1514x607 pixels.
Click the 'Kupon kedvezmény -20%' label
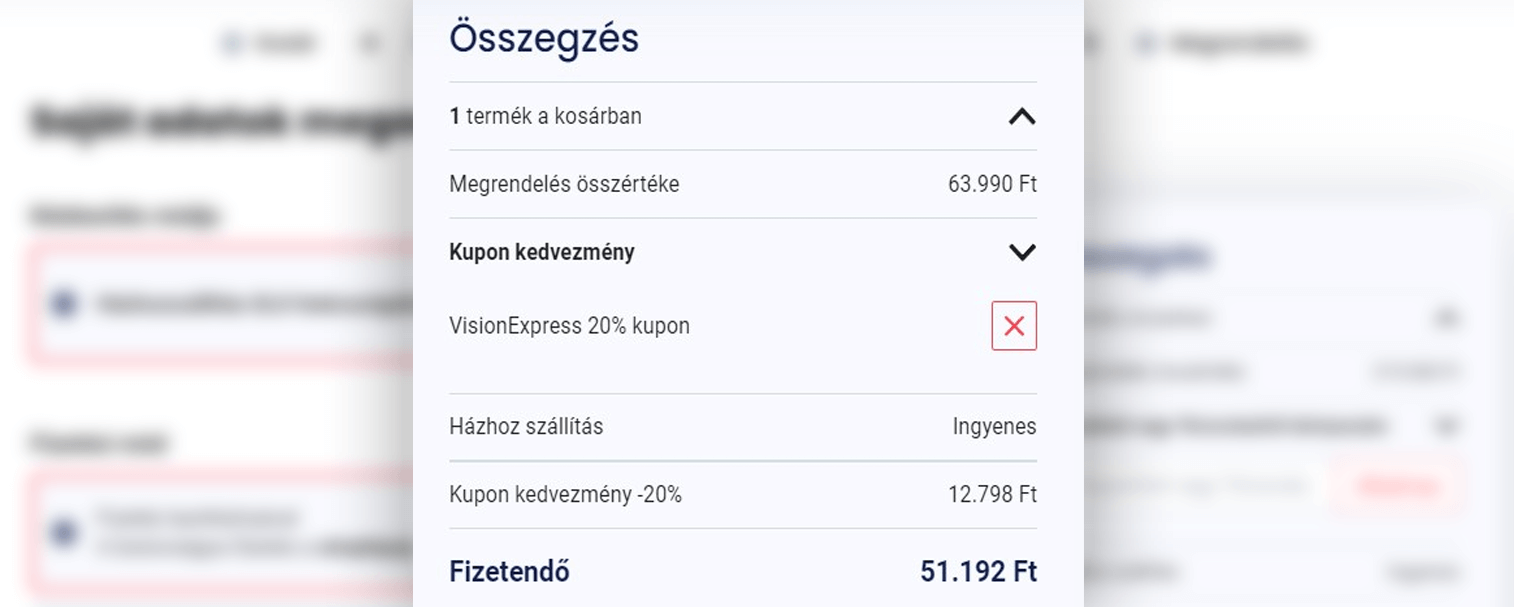coord(565,494)
